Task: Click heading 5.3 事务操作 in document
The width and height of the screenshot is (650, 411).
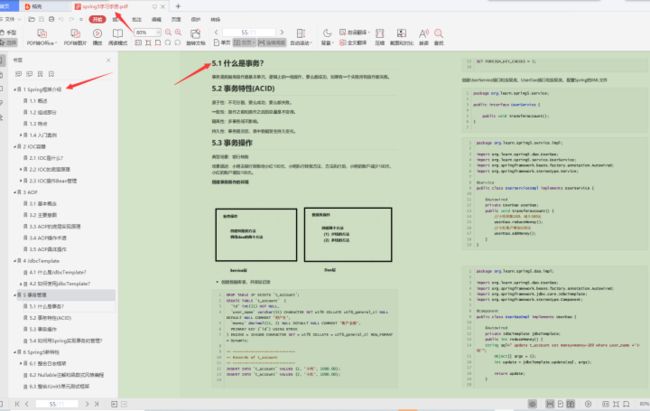Action: click(x=232, y=143)
